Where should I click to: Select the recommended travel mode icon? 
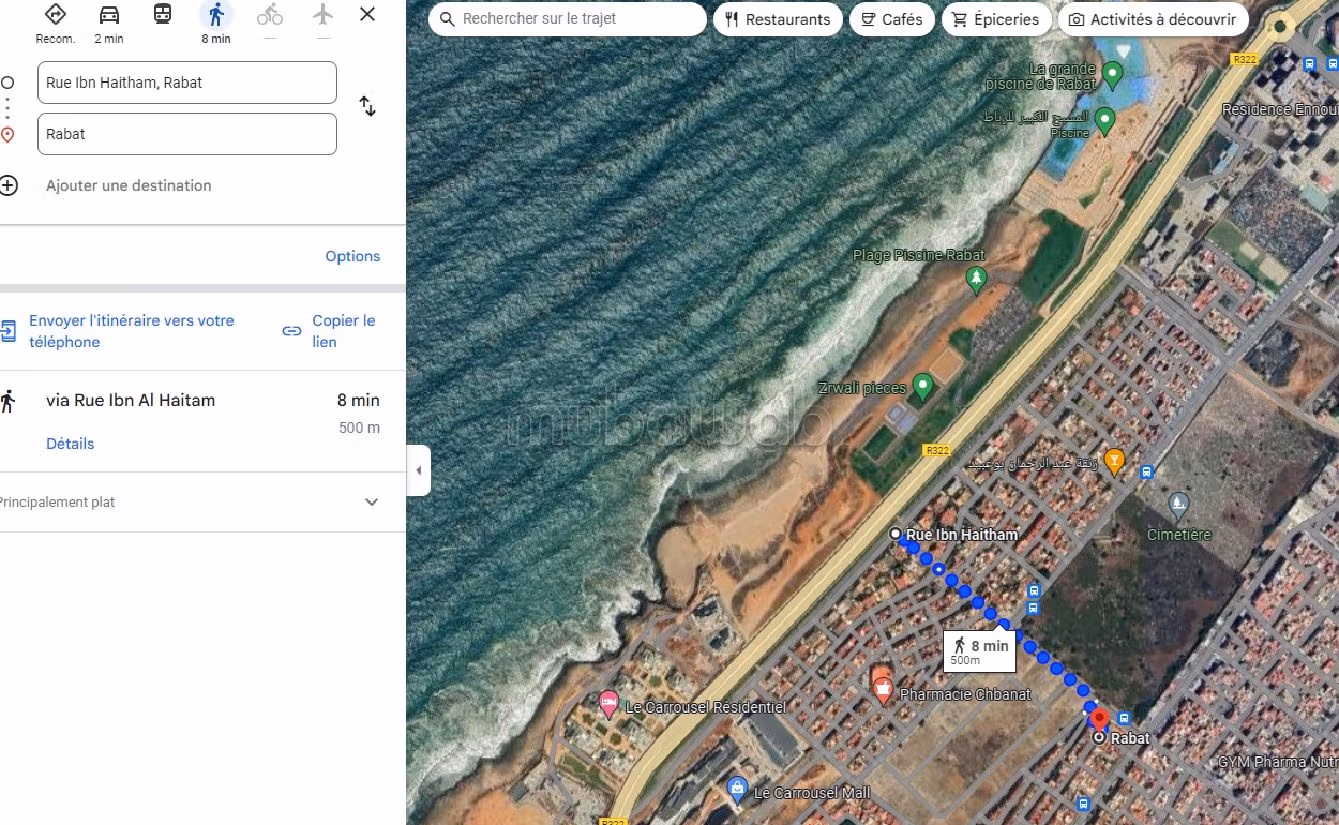[56, 15]
